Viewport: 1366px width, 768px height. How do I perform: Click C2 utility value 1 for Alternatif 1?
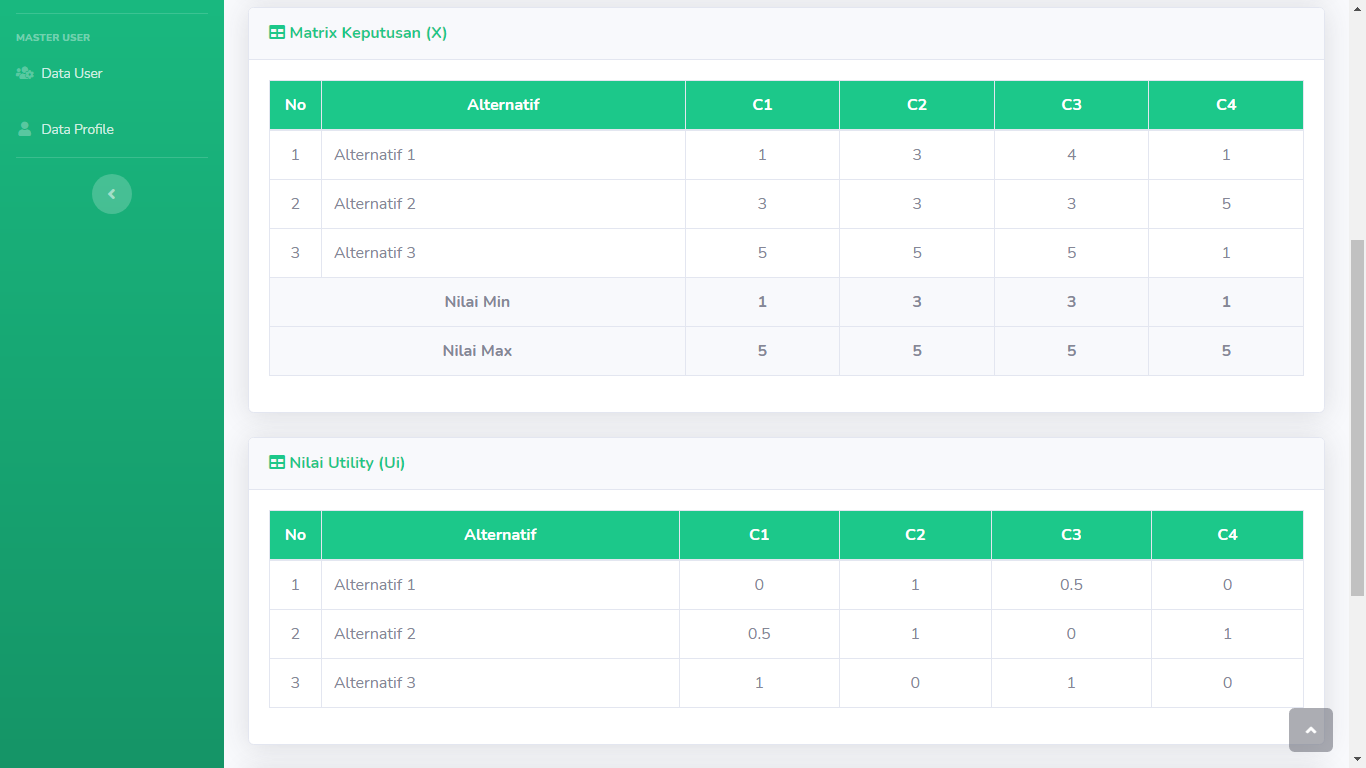(x=915, y=585)
